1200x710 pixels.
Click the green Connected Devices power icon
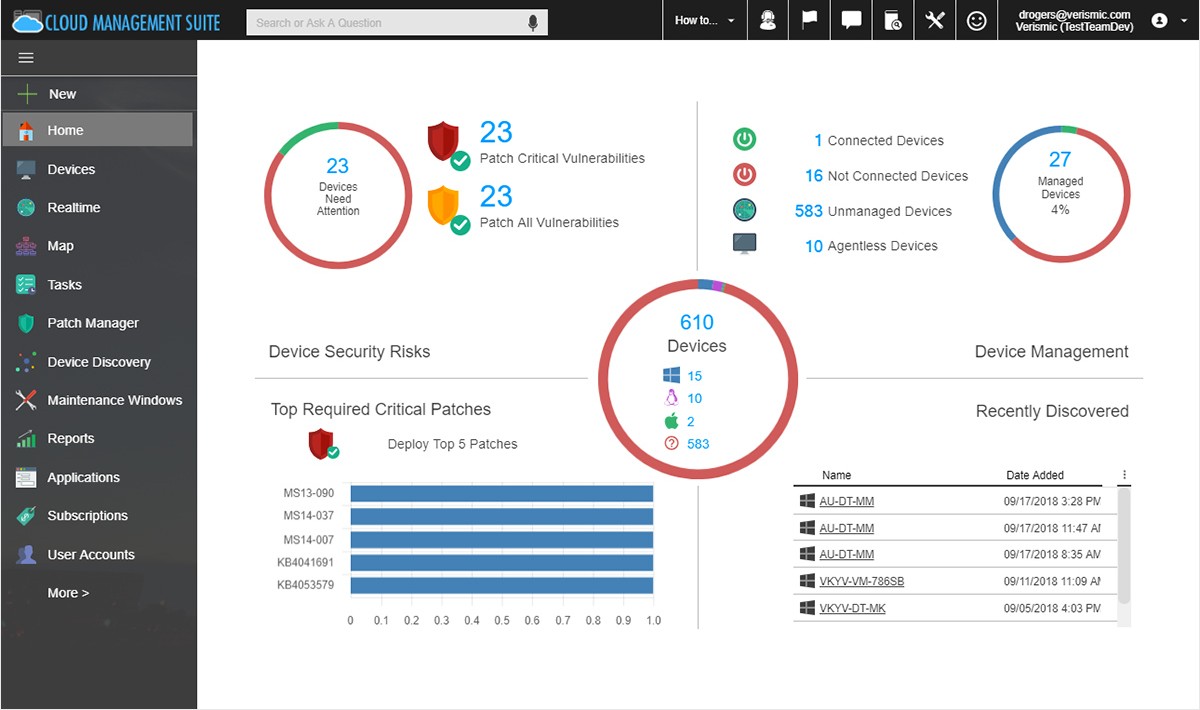744,140
